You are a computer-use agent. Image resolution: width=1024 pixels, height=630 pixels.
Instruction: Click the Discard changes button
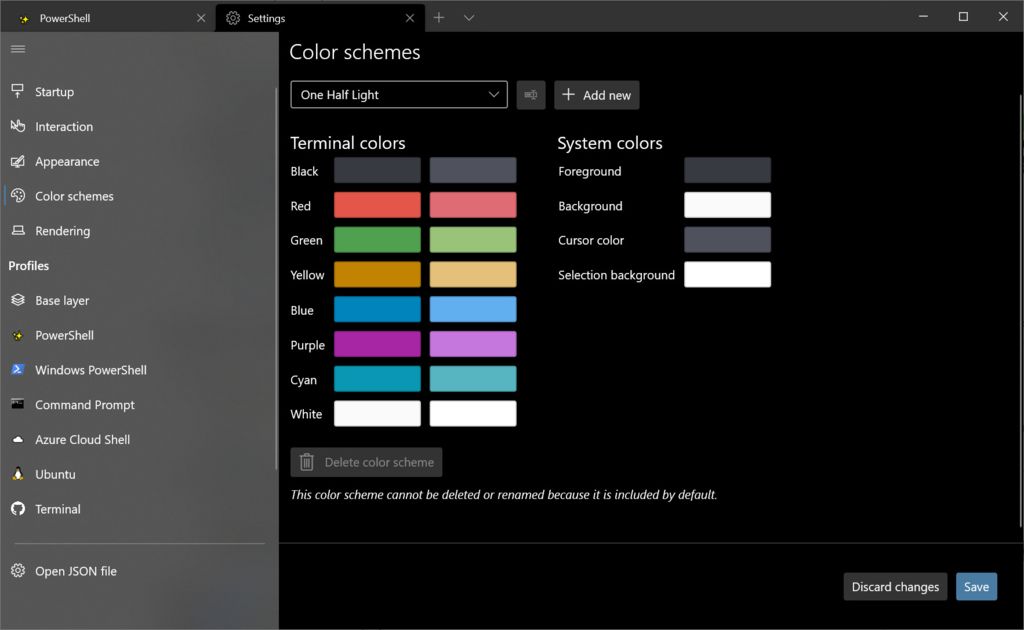tap(895, 586)
